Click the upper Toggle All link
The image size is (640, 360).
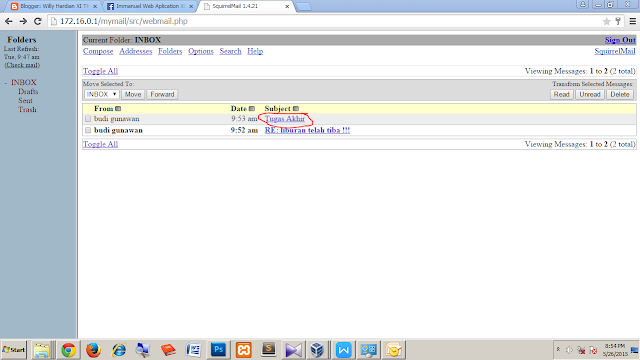click(x=100, y=71)
